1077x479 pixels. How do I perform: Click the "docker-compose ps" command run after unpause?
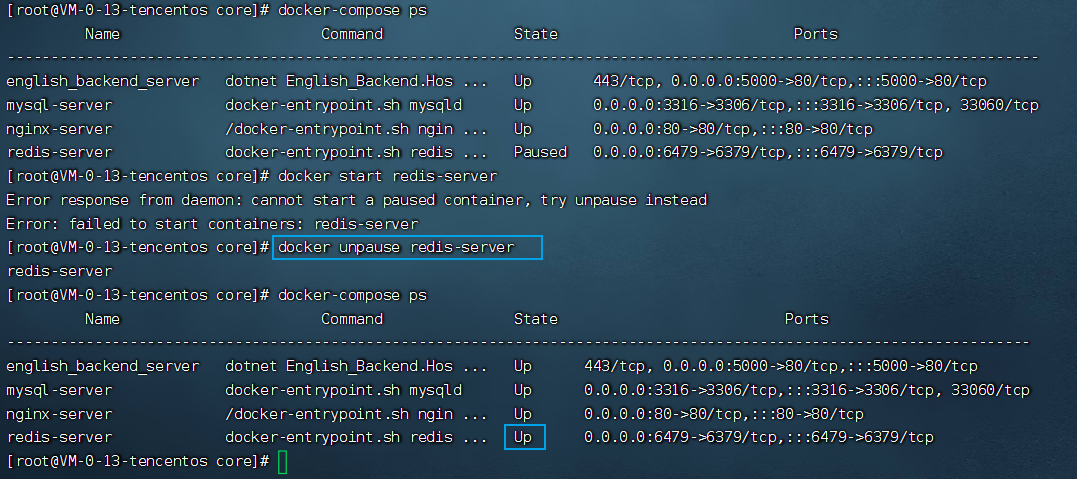tap(352, 295)
